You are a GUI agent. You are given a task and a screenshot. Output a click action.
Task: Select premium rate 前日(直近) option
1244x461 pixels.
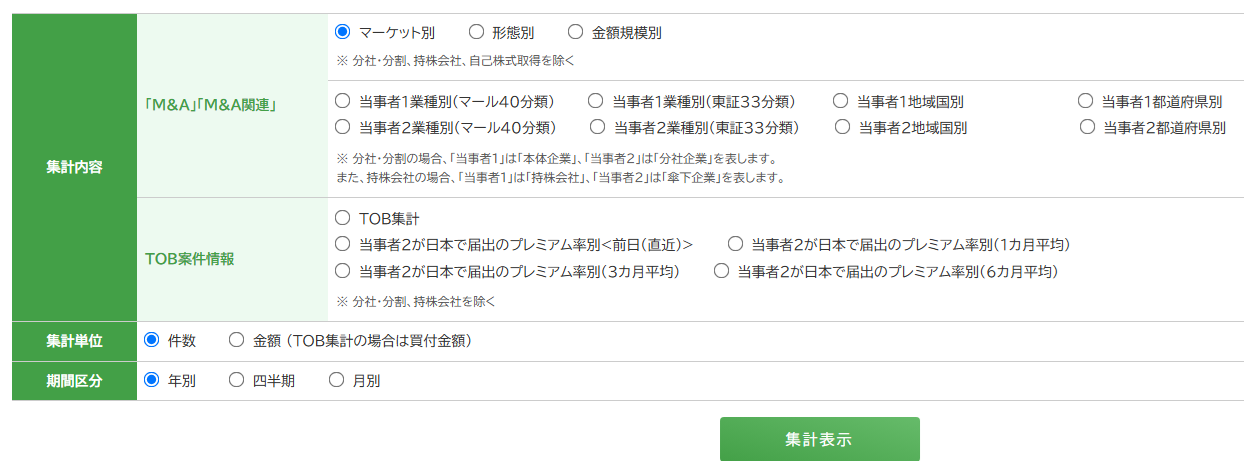pos(342,244)
